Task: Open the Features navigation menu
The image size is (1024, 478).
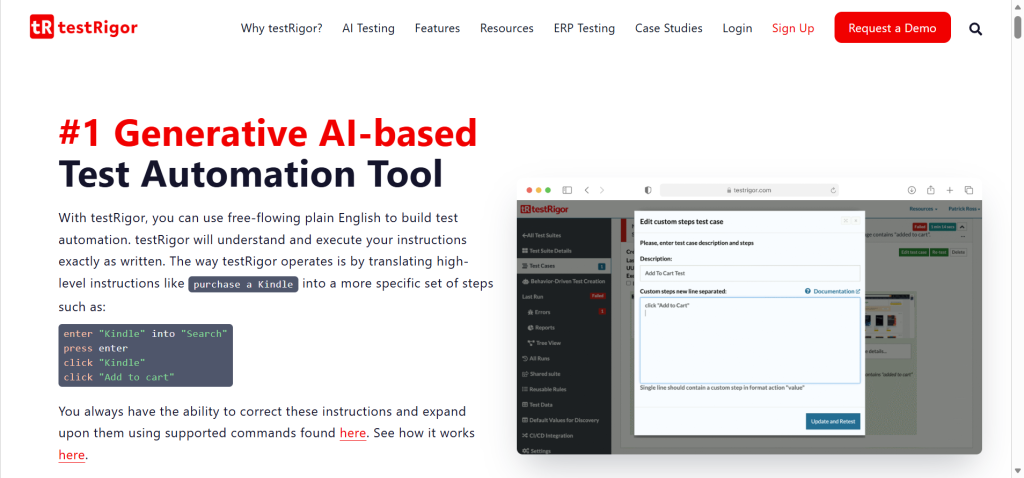Action: pos(437,28)
